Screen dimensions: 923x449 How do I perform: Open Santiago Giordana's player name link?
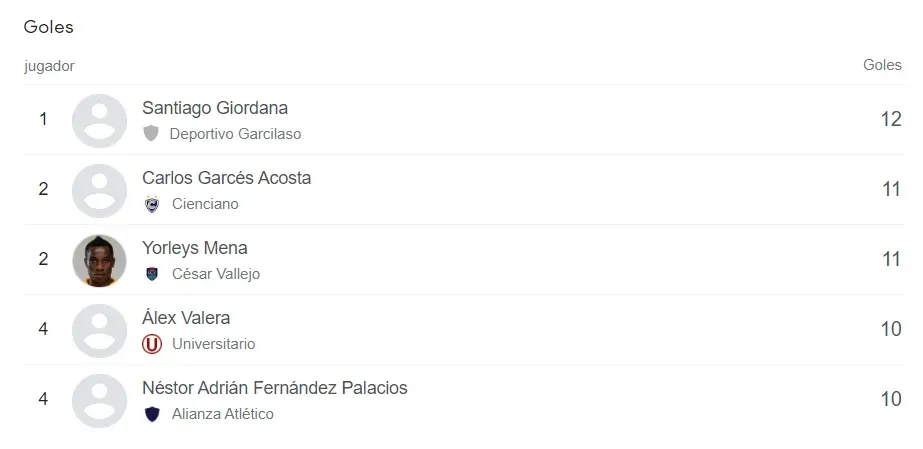pos(215,108)
